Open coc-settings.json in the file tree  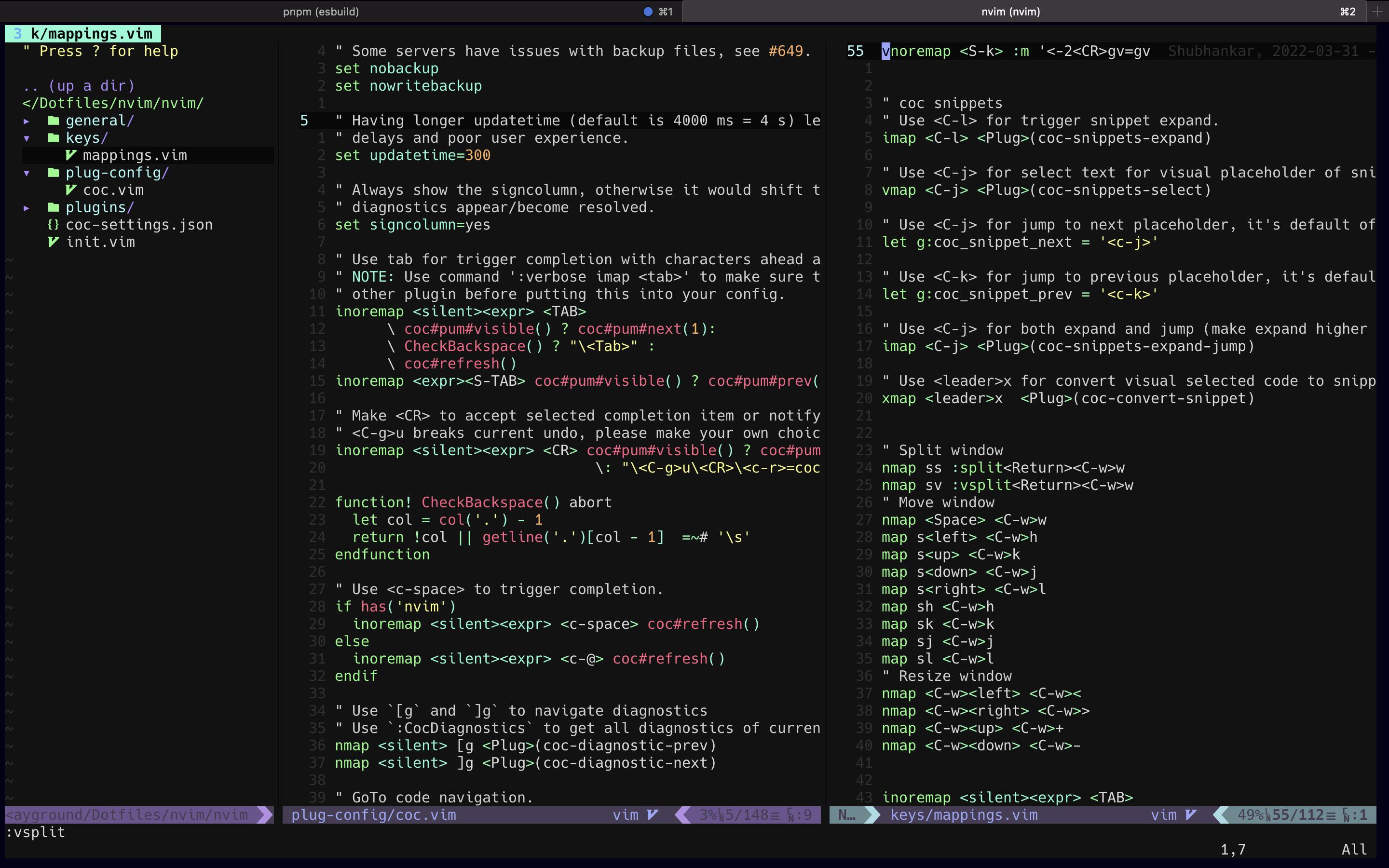[x=139, y=224]
